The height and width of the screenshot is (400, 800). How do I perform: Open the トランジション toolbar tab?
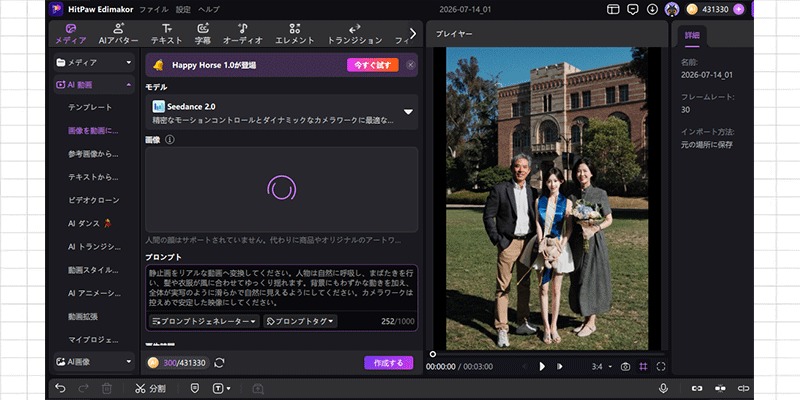(355, 34)
